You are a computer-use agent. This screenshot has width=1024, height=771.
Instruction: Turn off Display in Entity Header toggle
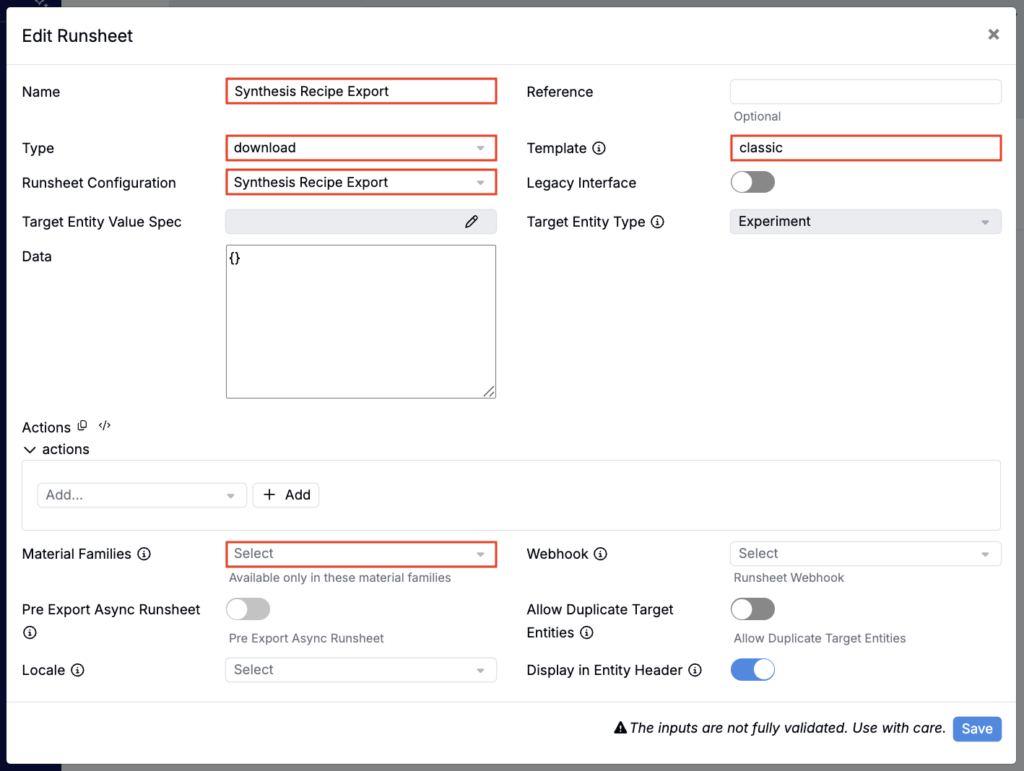pyautogui.click(x=752, y=670)
